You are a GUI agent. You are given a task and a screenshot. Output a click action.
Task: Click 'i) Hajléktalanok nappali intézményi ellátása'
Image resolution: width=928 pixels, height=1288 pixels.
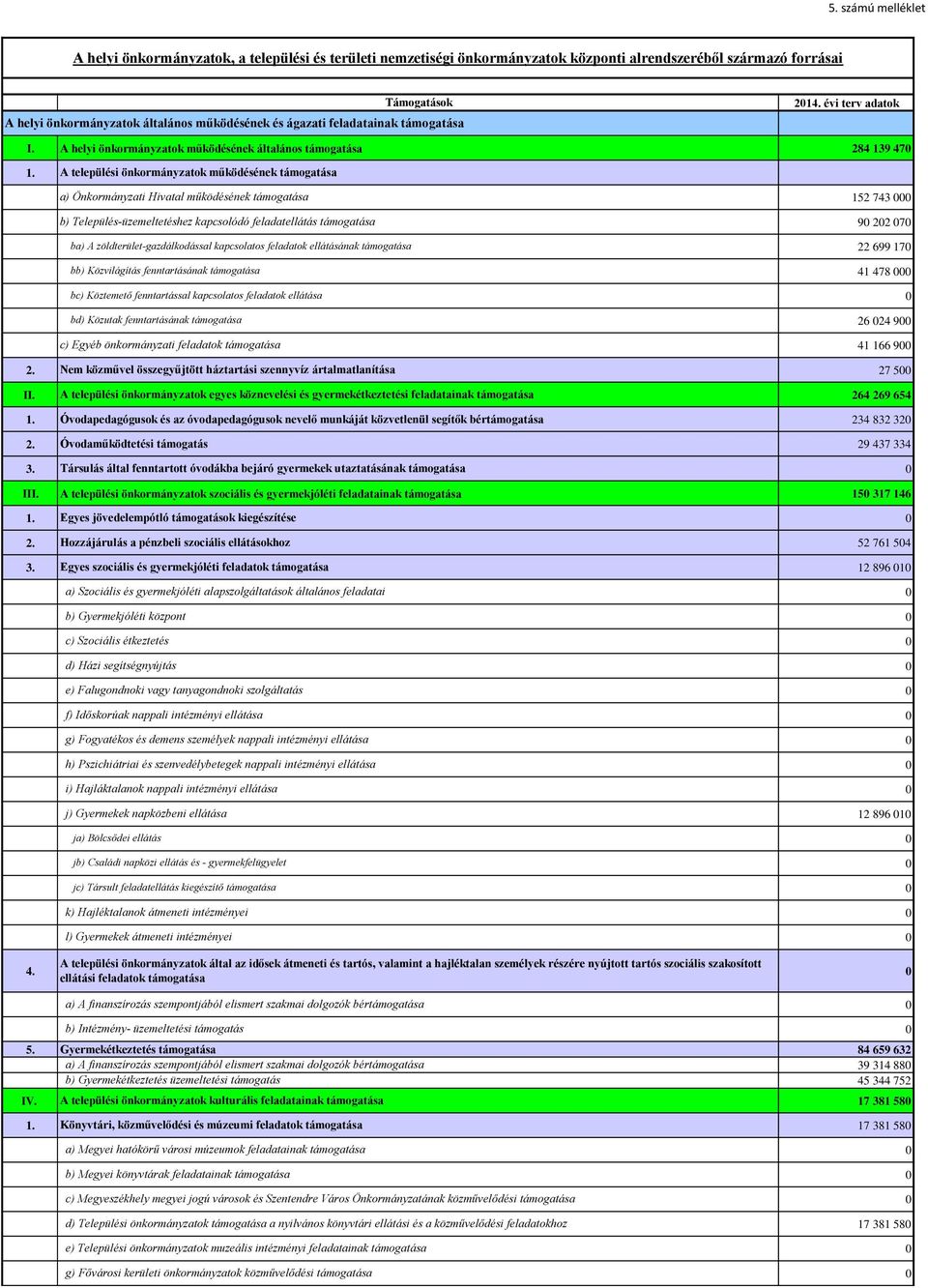[171, 789]
